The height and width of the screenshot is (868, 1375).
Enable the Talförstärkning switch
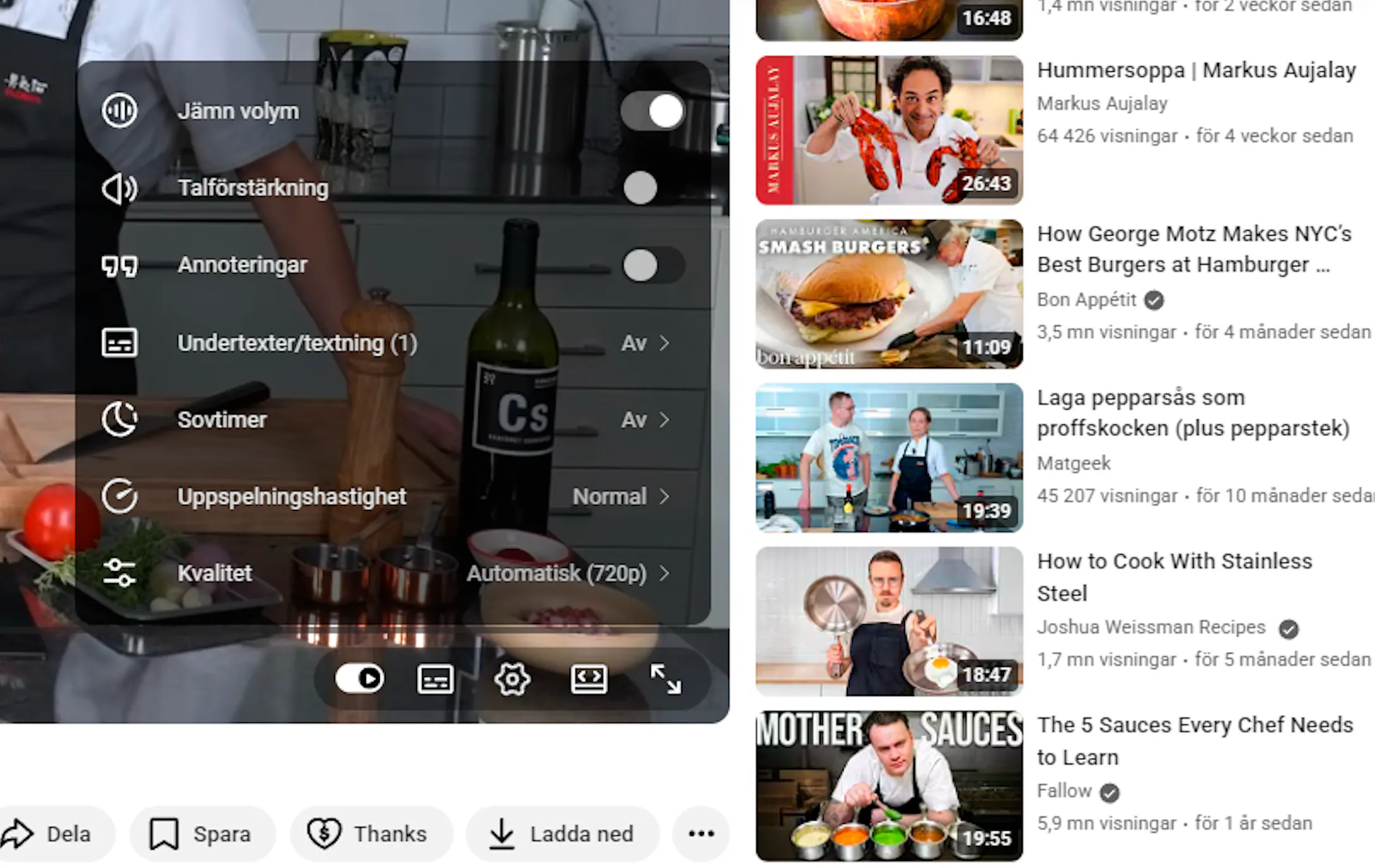pyautogui.click(x=653, y=188)
